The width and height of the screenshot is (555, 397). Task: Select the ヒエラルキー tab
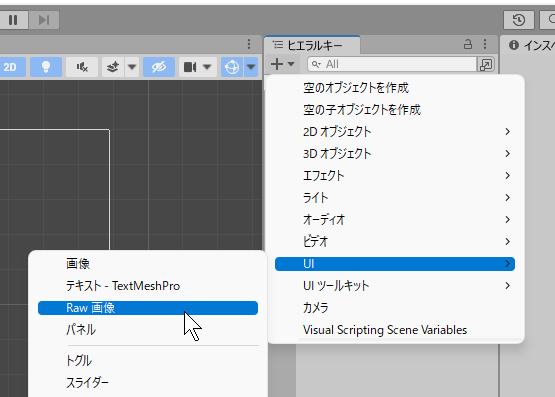(312, 45)
